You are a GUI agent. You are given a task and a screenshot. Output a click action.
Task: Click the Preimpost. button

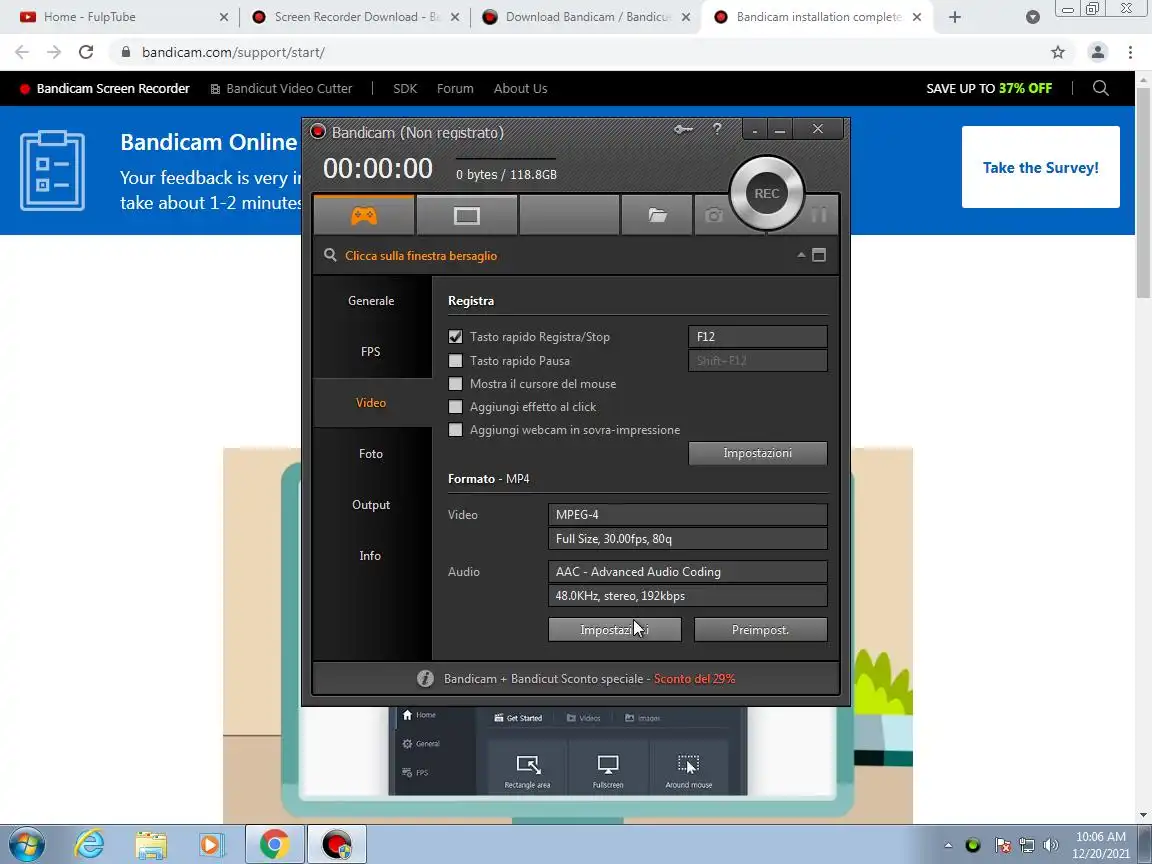click(760, 630)
